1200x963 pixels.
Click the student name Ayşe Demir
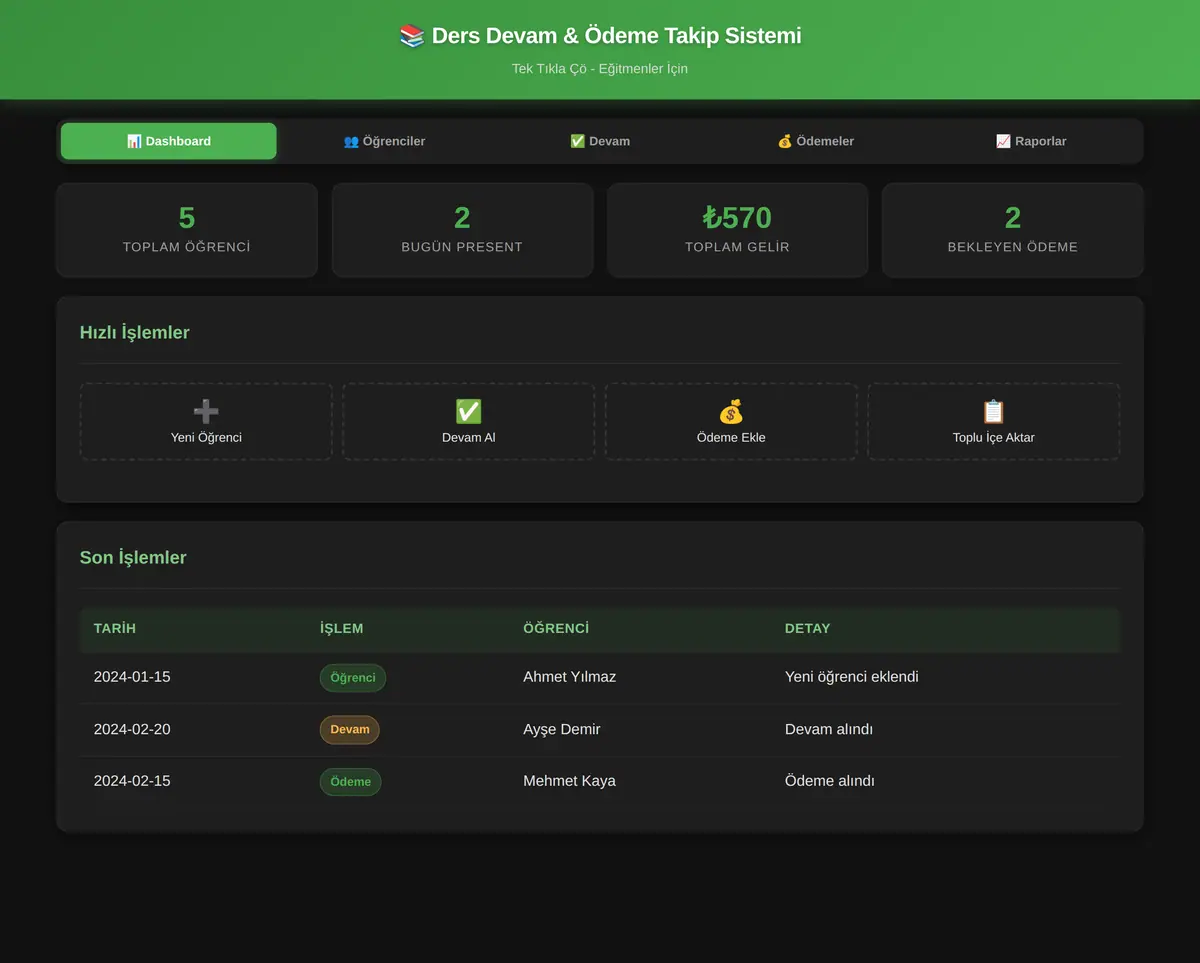[562, 729]
